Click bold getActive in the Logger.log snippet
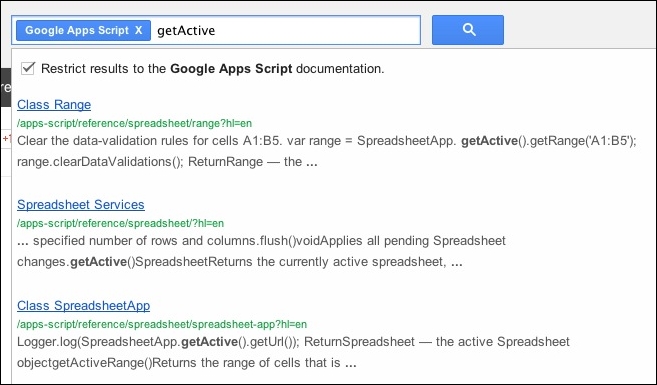657x385 pixels. coord(210,342)
